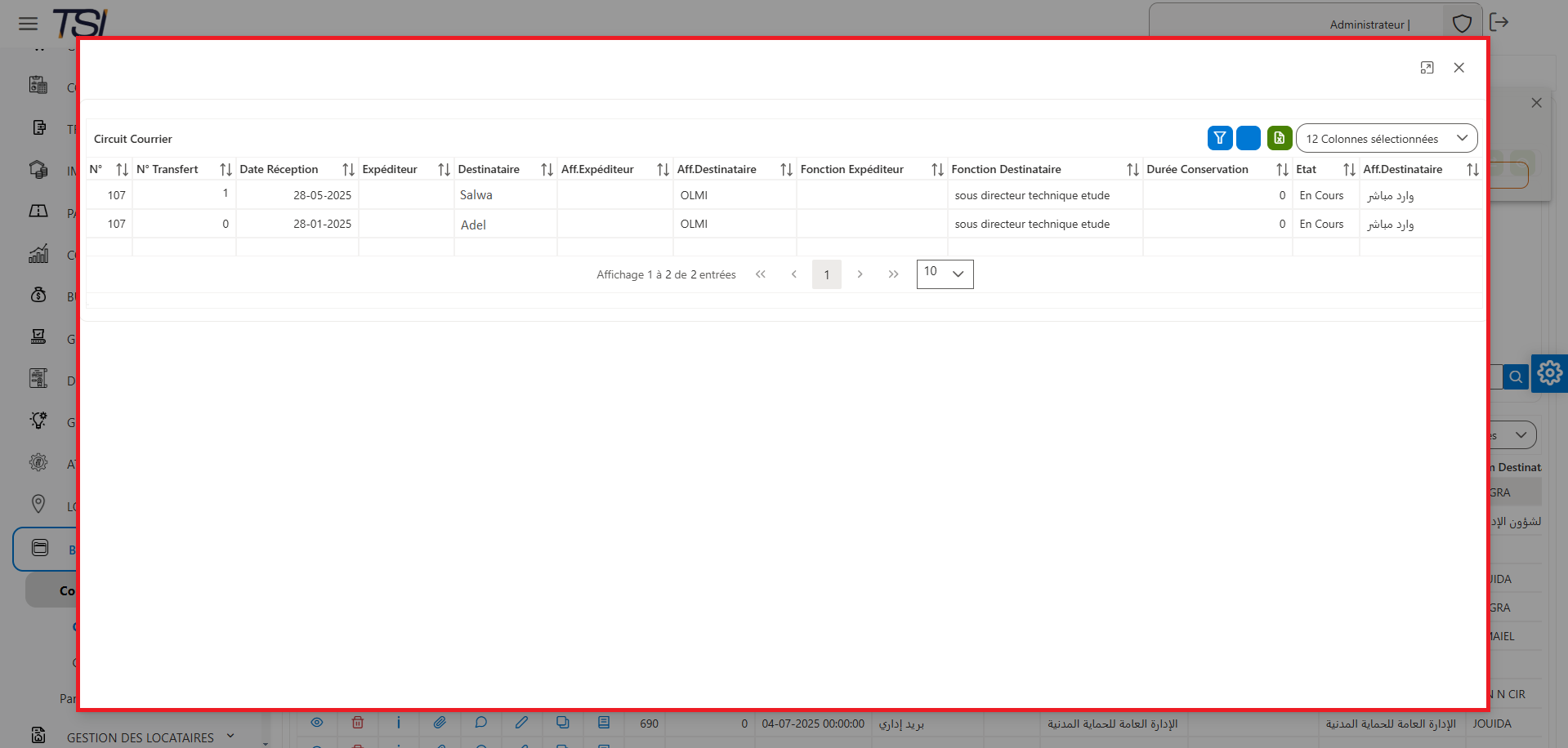Sort by Expéditeur column
Image resolution: width=1568 pixels, height=748 pixels.
click(x=444, y=169)
